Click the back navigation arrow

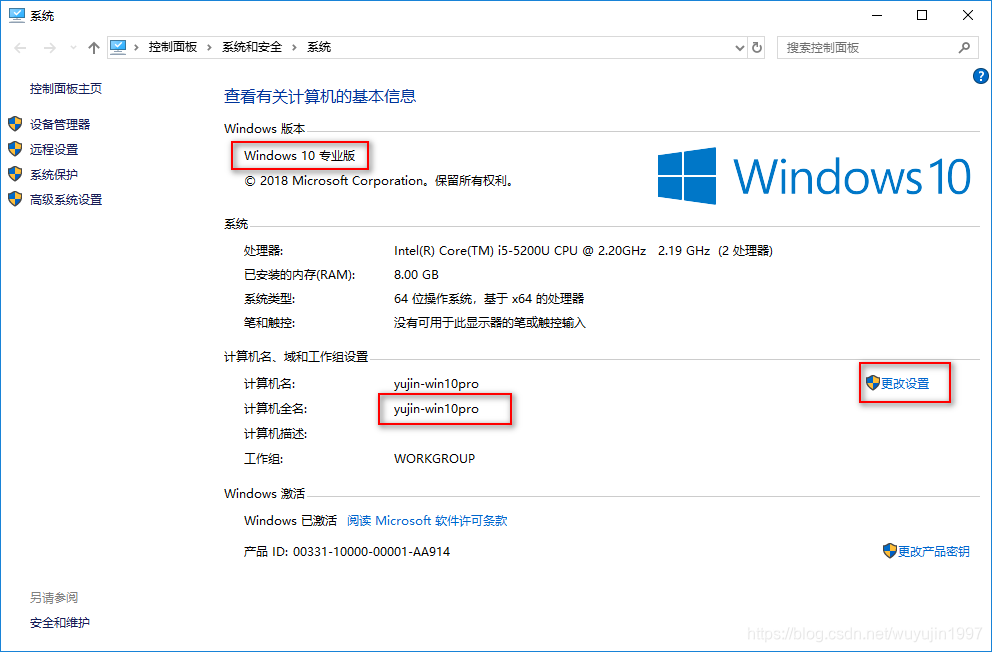(x=20, y=47)
